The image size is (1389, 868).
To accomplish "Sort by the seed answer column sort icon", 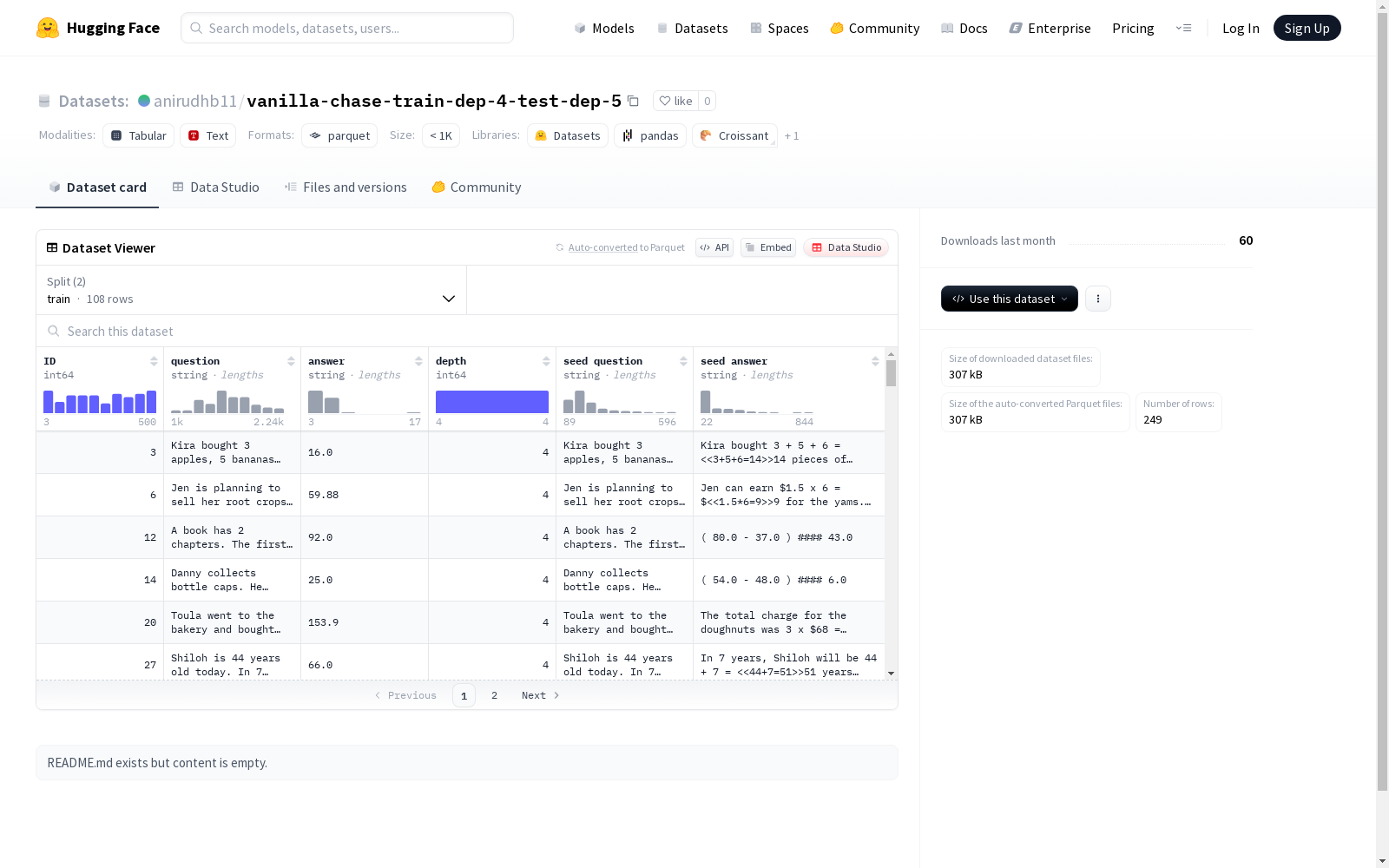I will pos(875,361).
